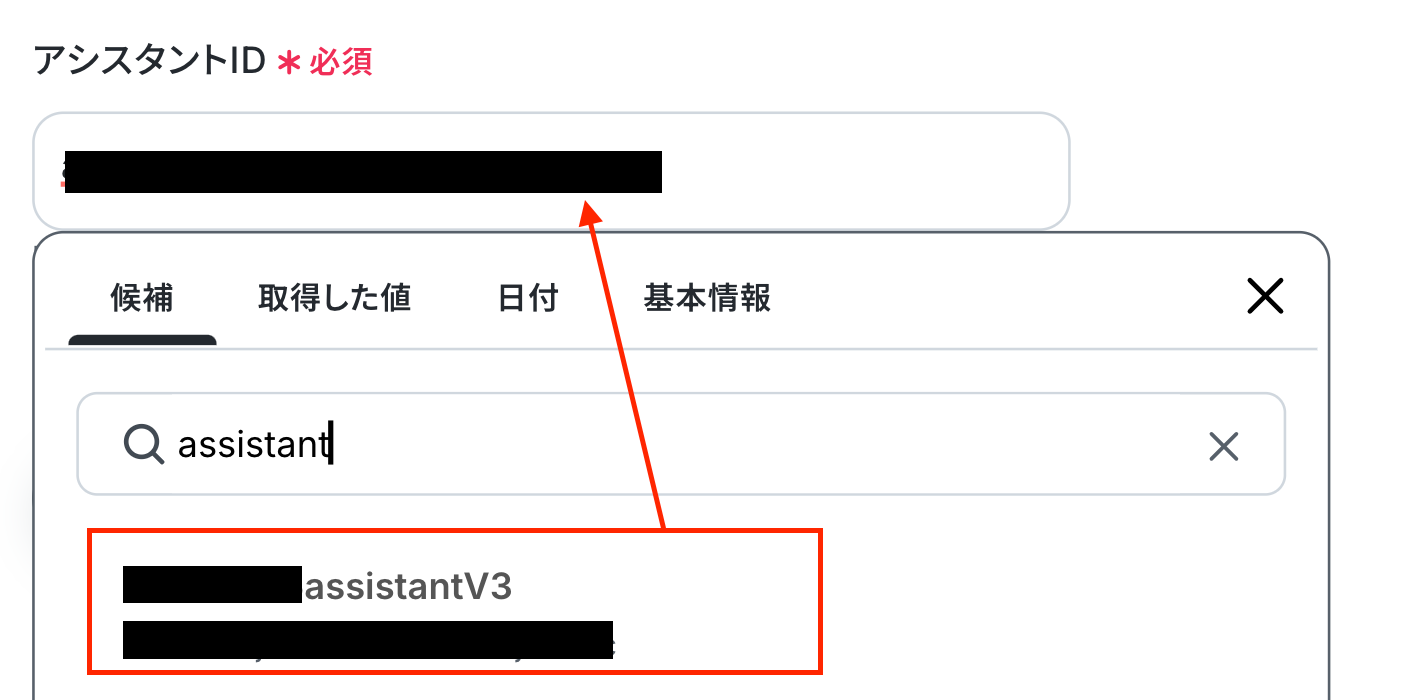Click the アシスタントID field label
The image size is (1420, 700).
(x=149, y=62)
